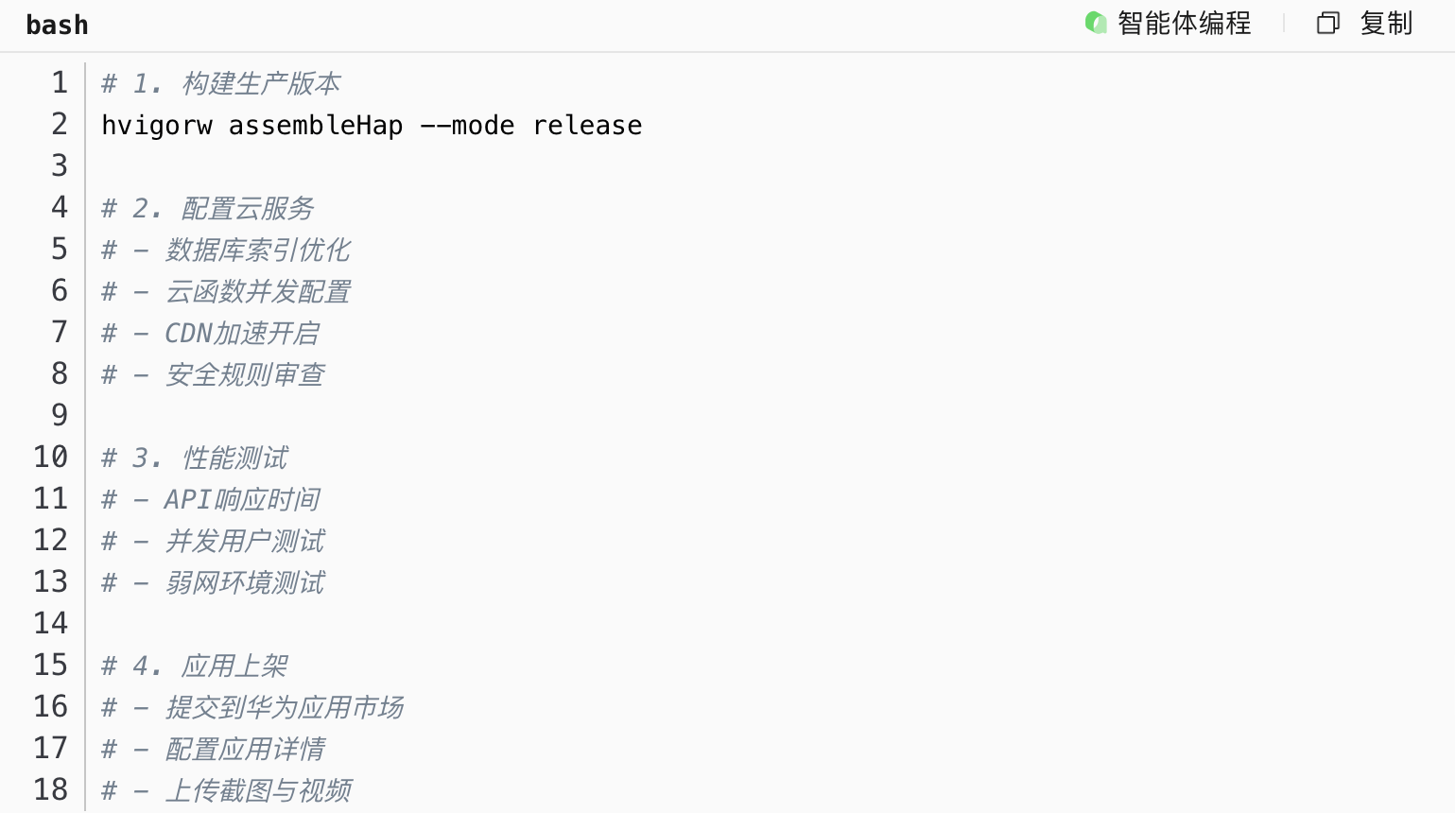The width and height of the screenshot is (1456, 813).
Task: Click the 弱网环境测试 comment line
Action: click(244, 583)
